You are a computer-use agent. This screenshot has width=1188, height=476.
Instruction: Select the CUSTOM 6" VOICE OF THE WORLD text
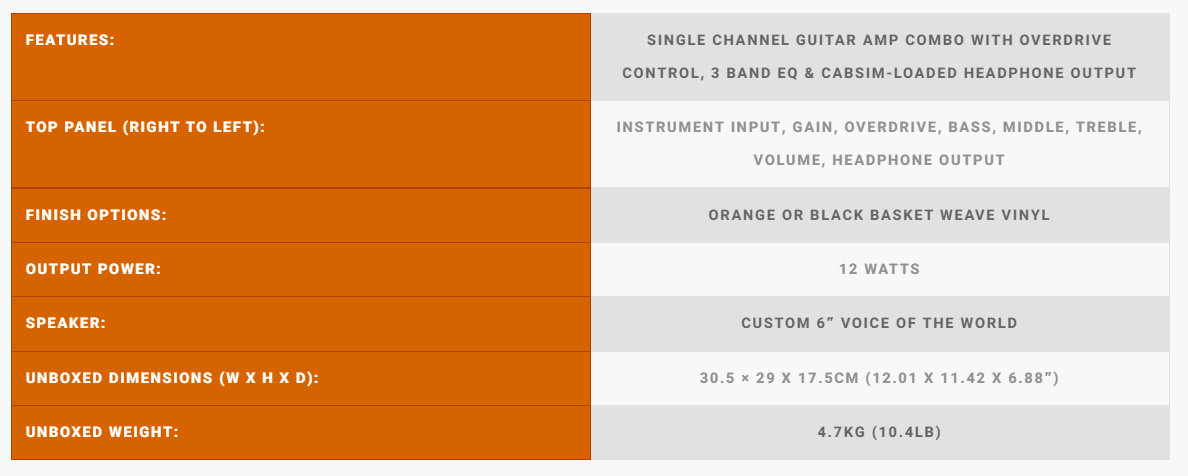pos(879,323)
